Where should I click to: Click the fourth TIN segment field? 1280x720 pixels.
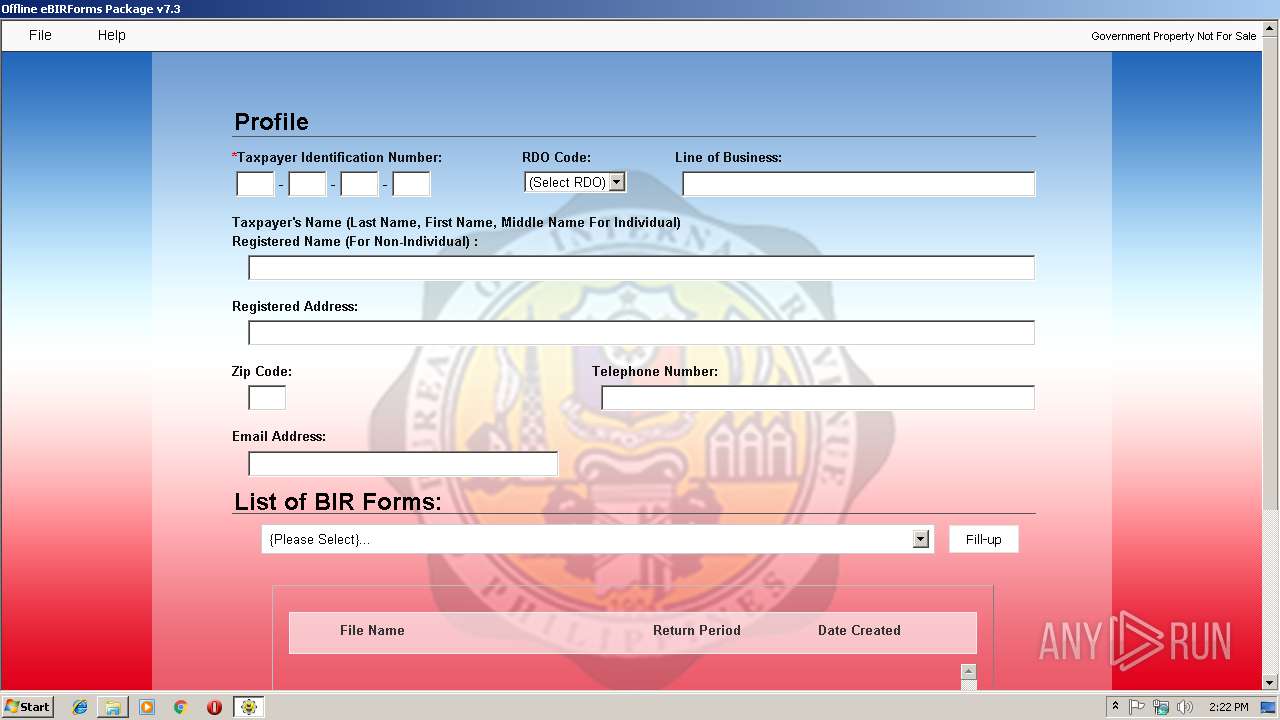point(411,184)
